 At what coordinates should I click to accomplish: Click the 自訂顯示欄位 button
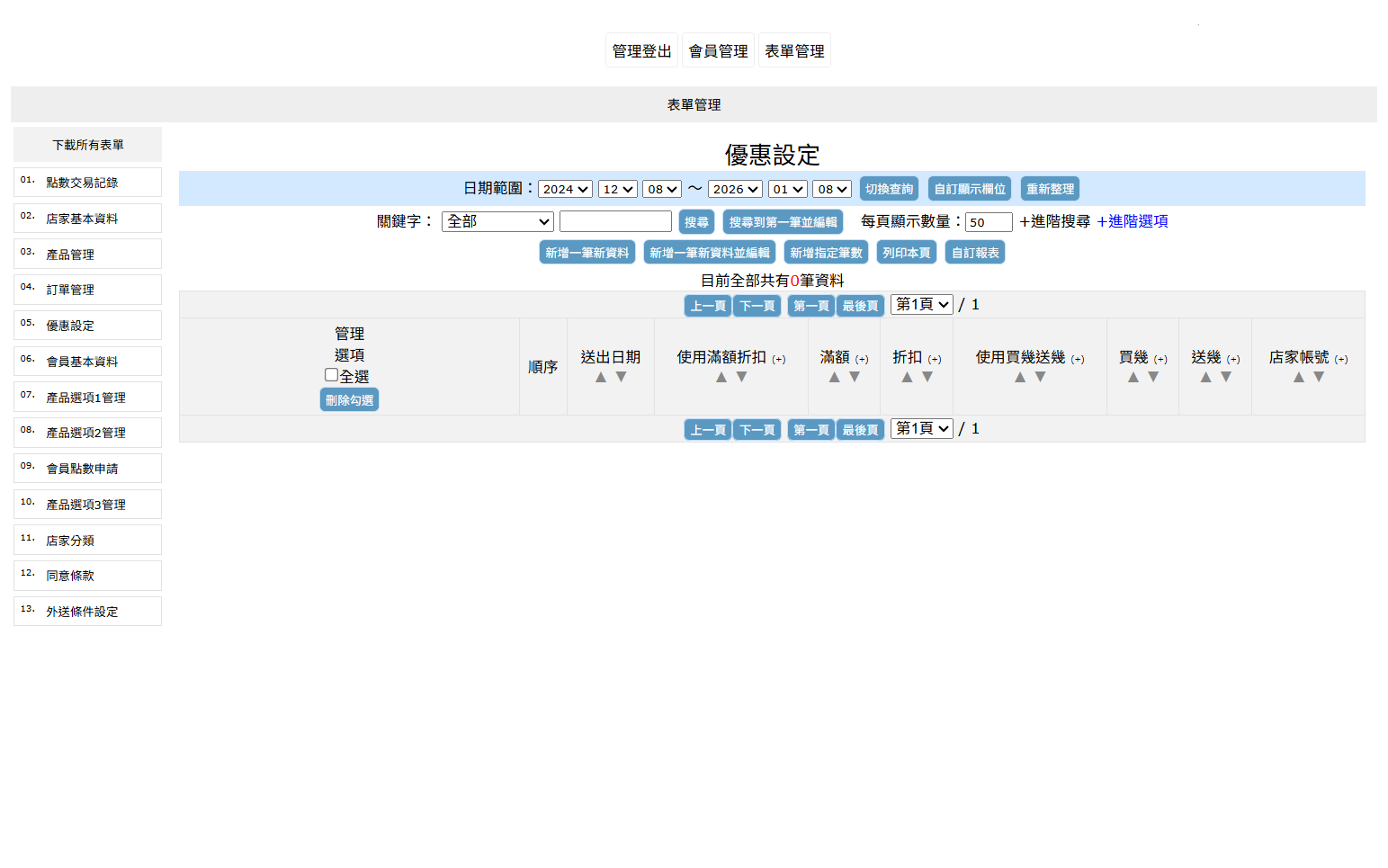coord(970,189)
